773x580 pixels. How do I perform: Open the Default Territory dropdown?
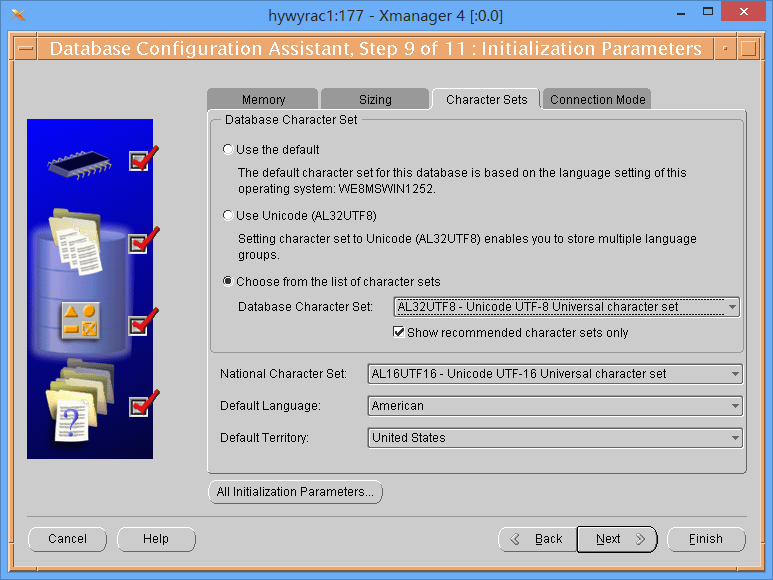(555, 438)
